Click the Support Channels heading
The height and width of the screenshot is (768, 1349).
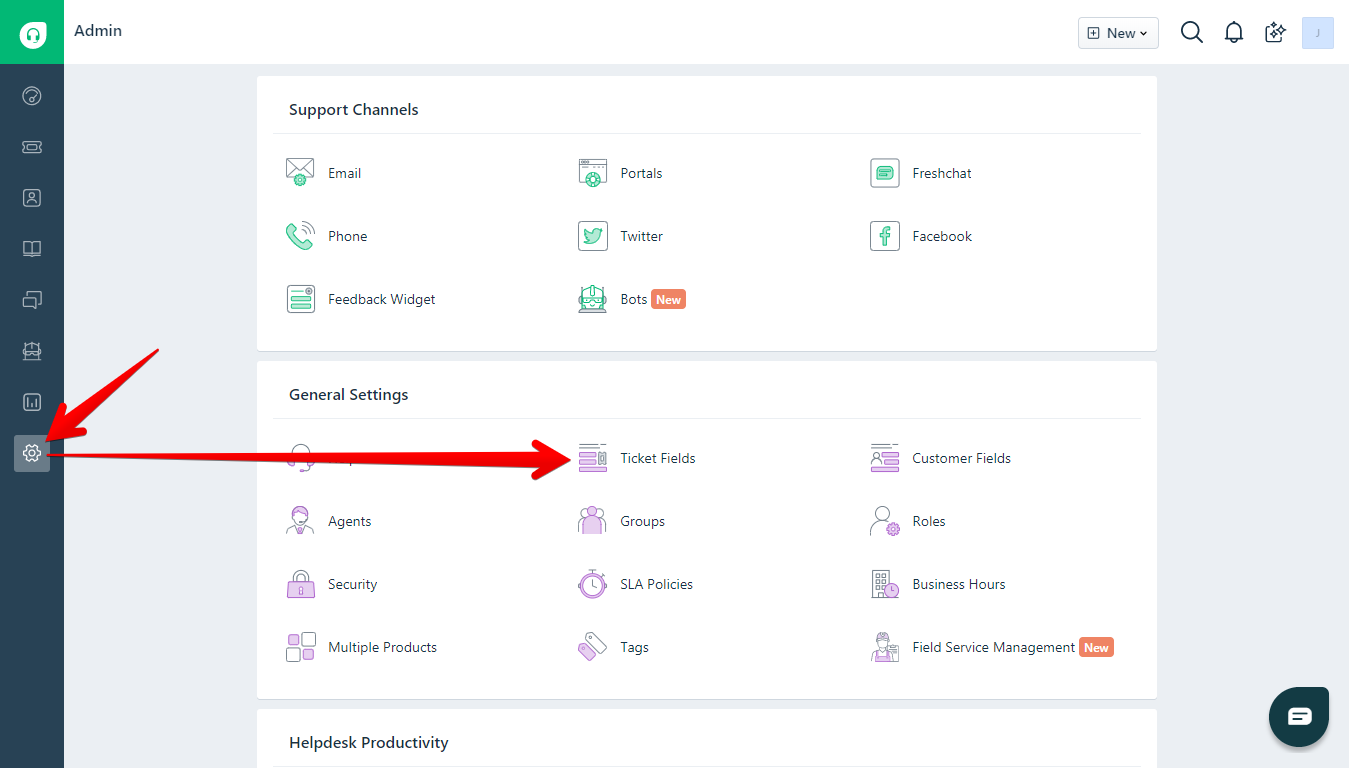pos(353,110)
